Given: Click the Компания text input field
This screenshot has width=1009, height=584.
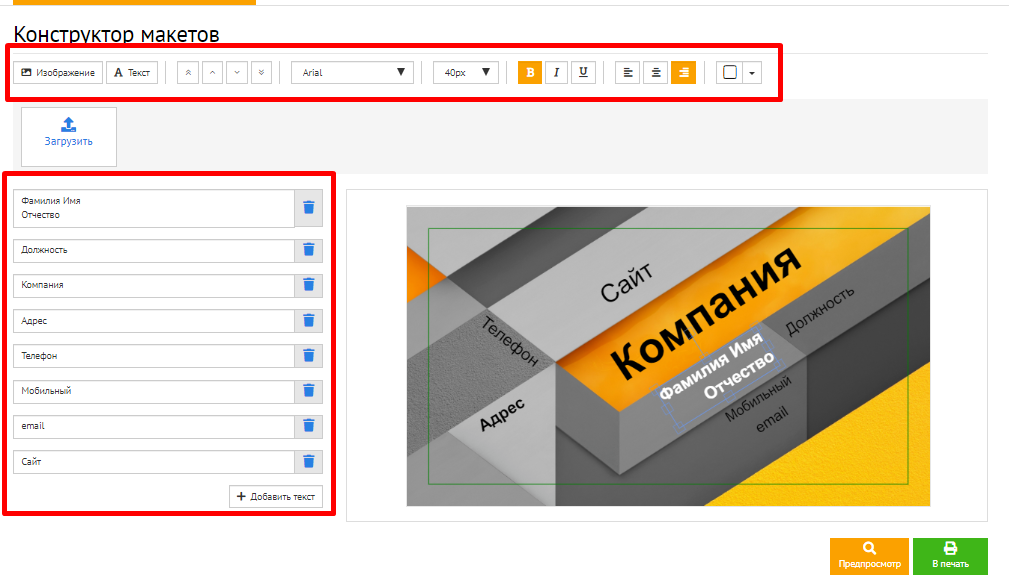Looking at the screenshot, I should pyautogui.click(x=154, y=285).
